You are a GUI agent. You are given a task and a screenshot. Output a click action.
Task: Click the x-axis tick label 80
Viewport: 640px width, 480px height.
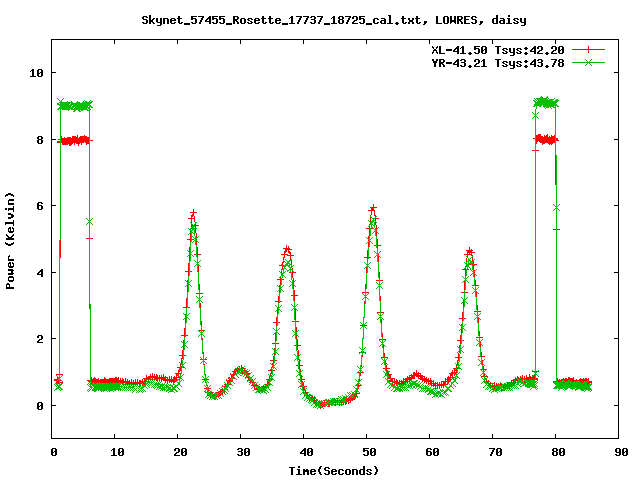pos(558,452)
